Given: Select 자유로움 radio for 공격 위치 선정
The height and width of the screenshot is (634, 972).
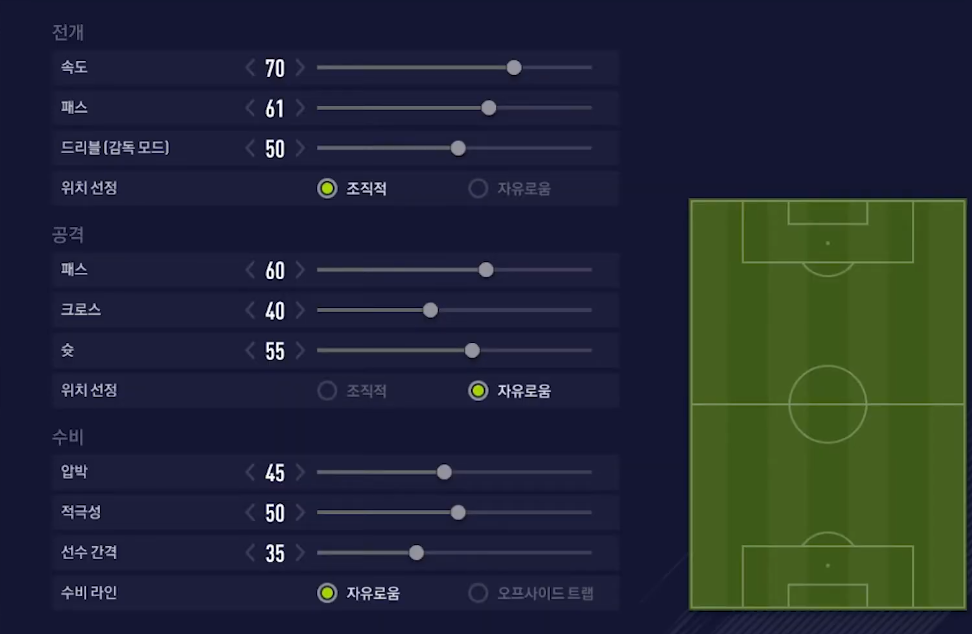Looking at the screenshot, I should tap(478, 391).
